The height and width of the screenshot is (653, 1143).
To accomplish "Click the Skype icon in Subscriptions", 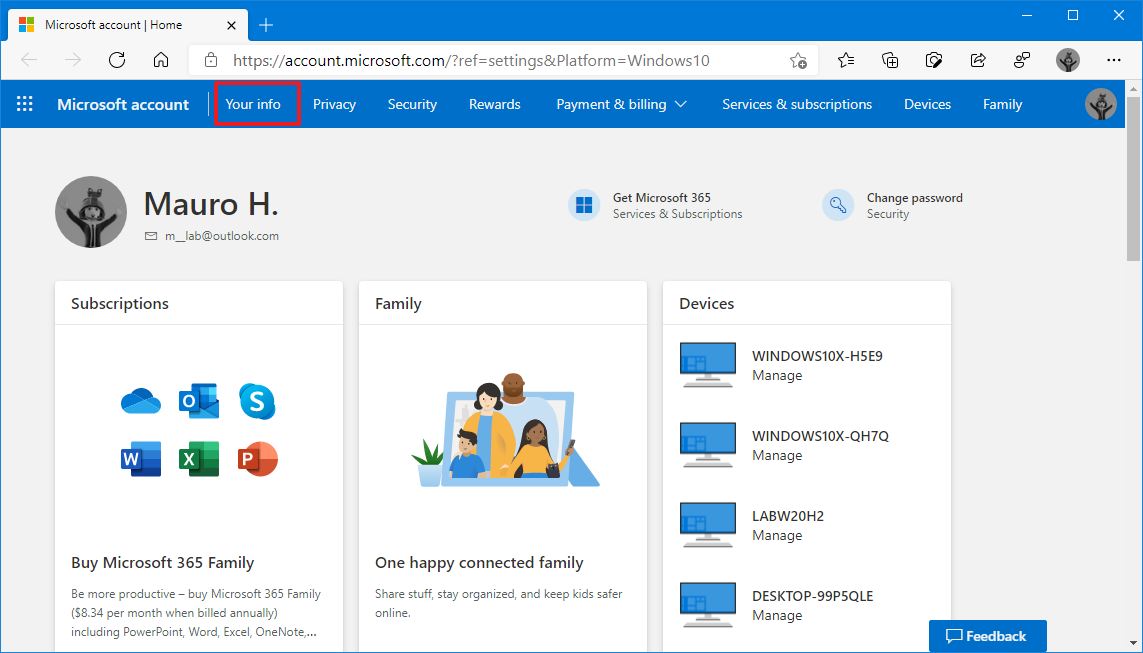I will pos(257,401).
